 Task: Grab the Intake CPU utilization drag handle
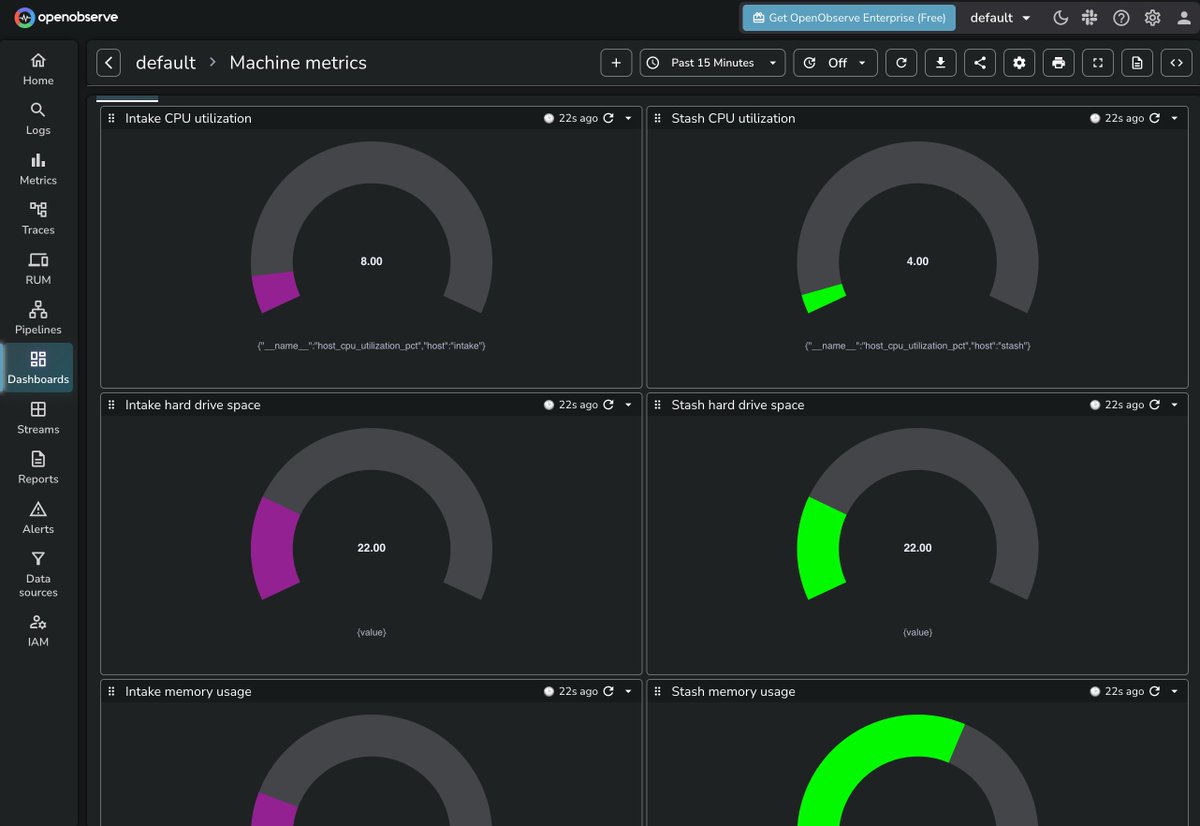[112, 118]
